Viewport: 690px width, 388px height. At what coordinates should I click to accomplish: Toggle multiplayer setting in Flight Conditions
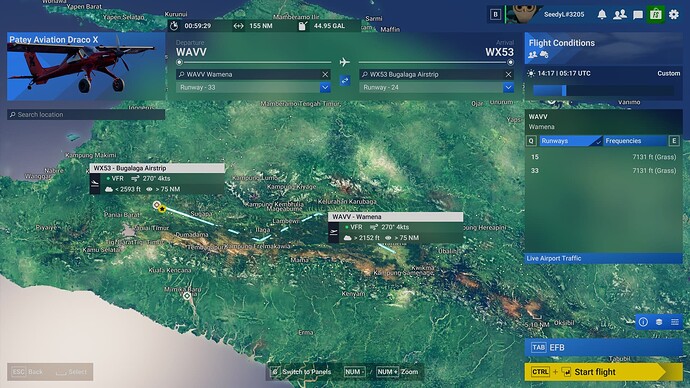click(532, 55)
